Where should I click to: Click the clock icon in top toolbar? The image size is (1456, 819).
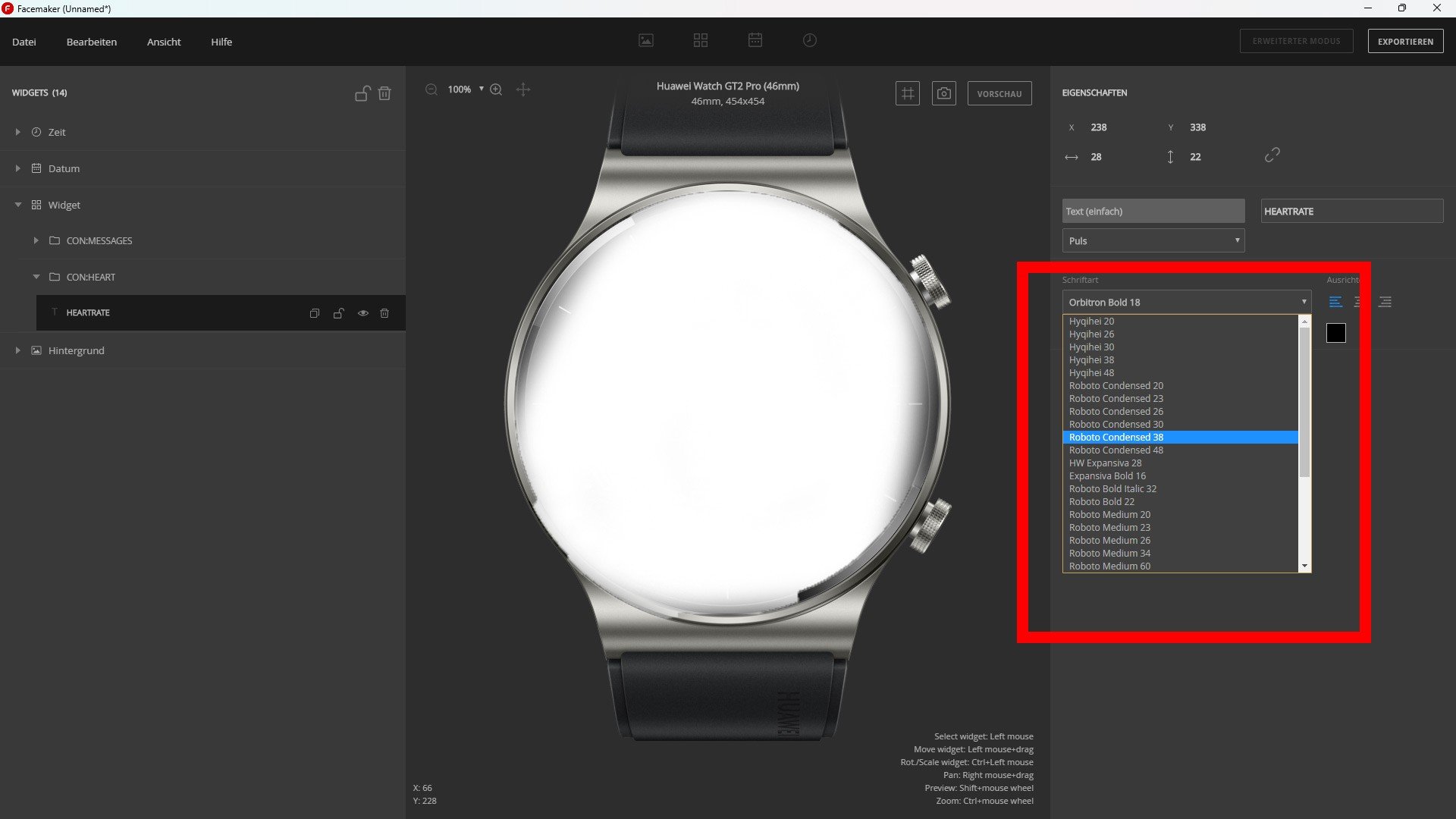click(810, 40)
